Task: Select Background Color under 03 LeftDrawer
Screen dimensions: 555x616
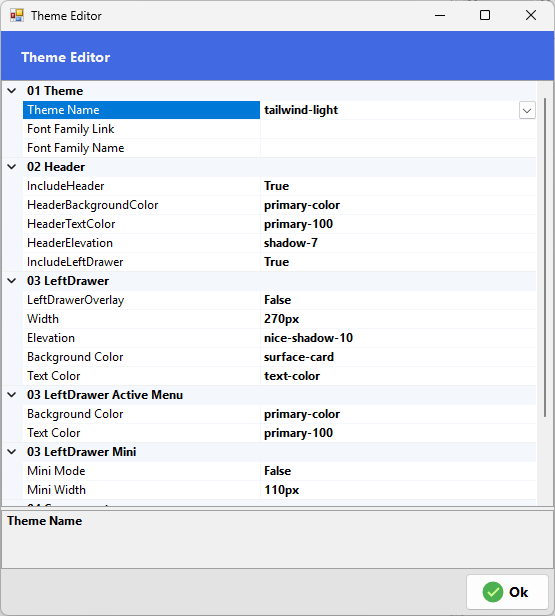Action: 75,357
